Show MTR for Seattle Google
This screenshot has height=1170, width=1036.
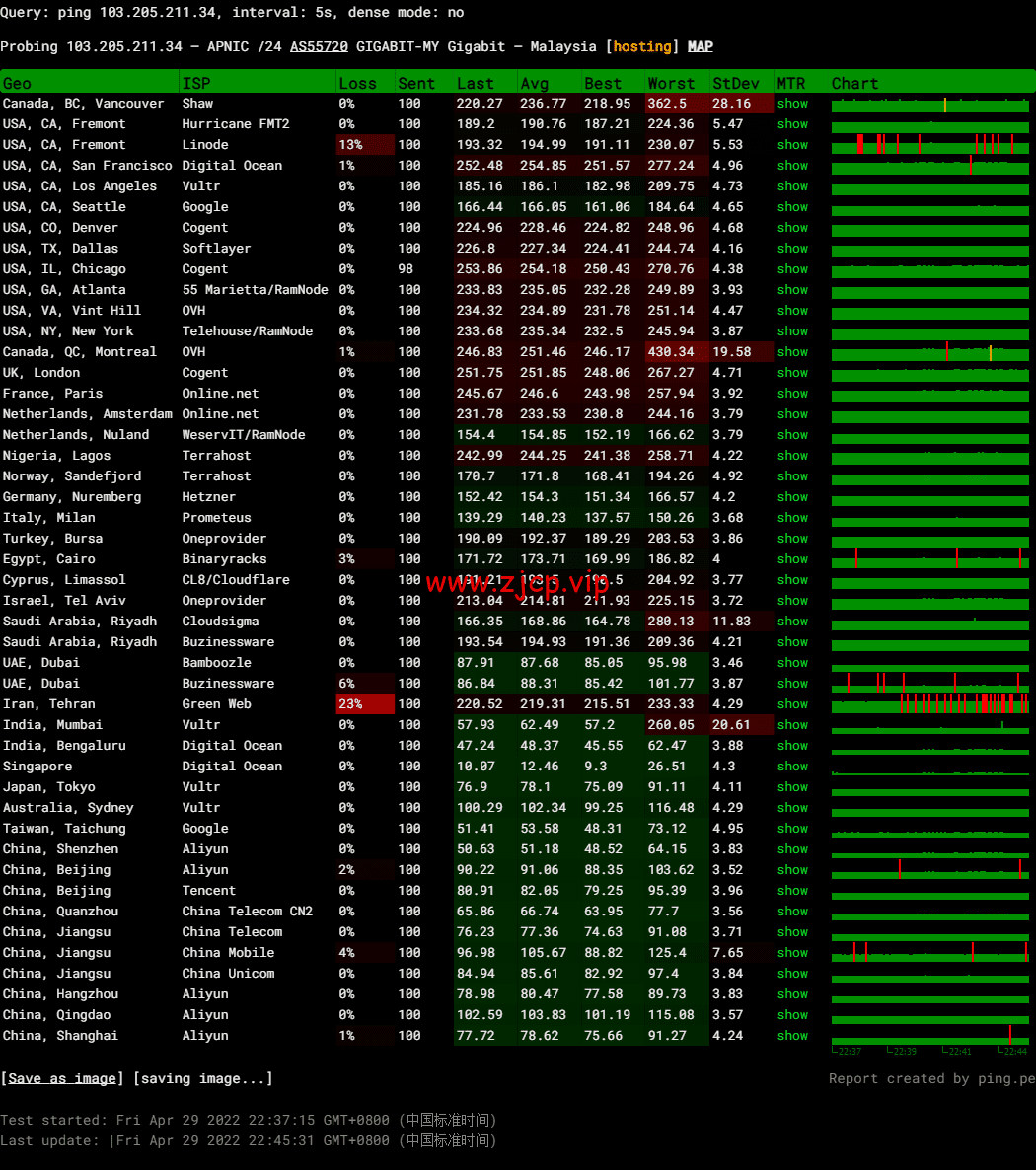(792, 207)
